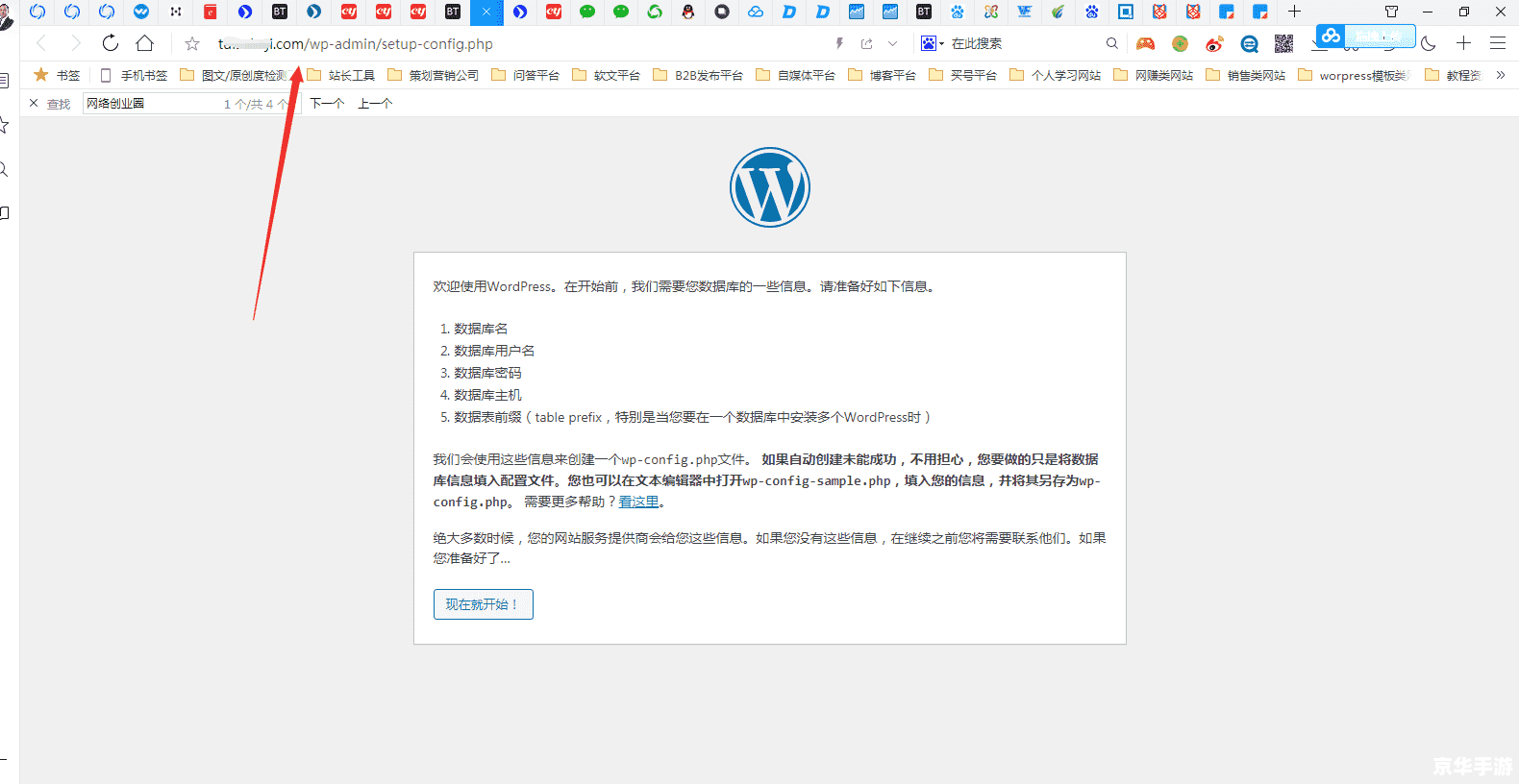Screen dimensions: 1519x784
Task: Click the list item 数据库主机
Action: [x=487, y=395]
